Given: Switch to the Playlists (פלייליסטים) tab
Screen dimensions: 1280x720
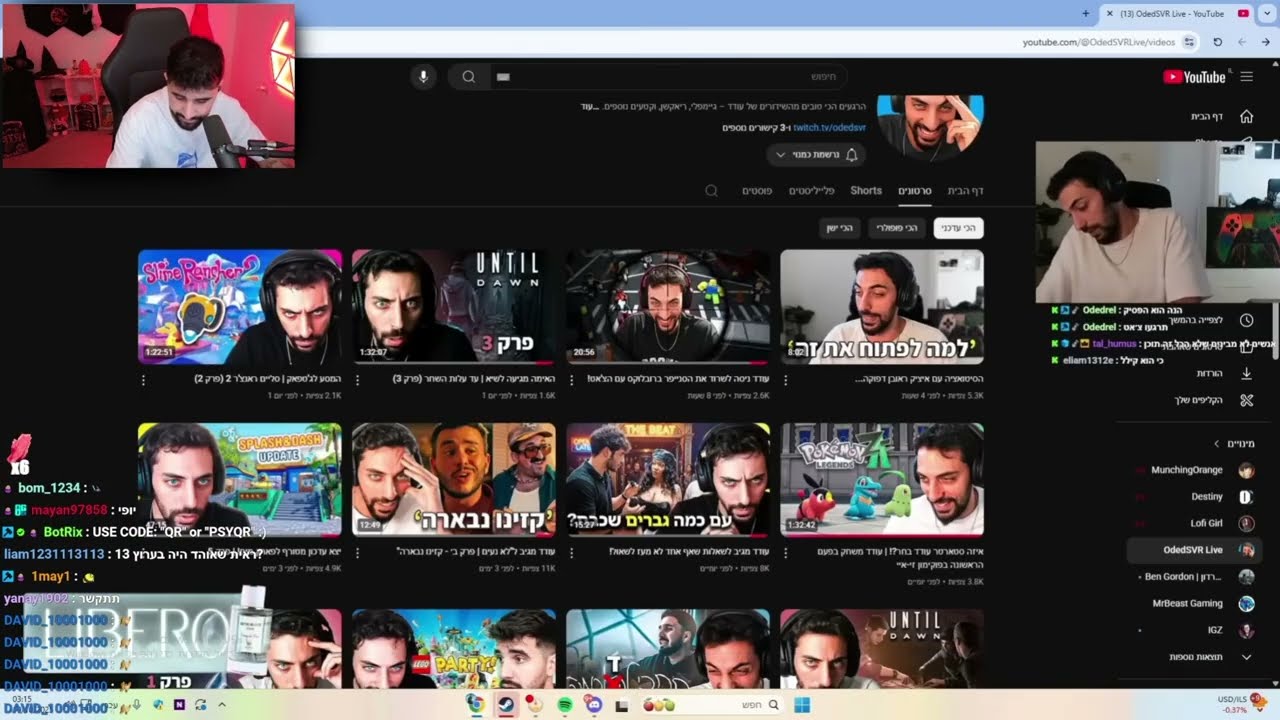Looking at the screenshot, I should tap(812, 190).
